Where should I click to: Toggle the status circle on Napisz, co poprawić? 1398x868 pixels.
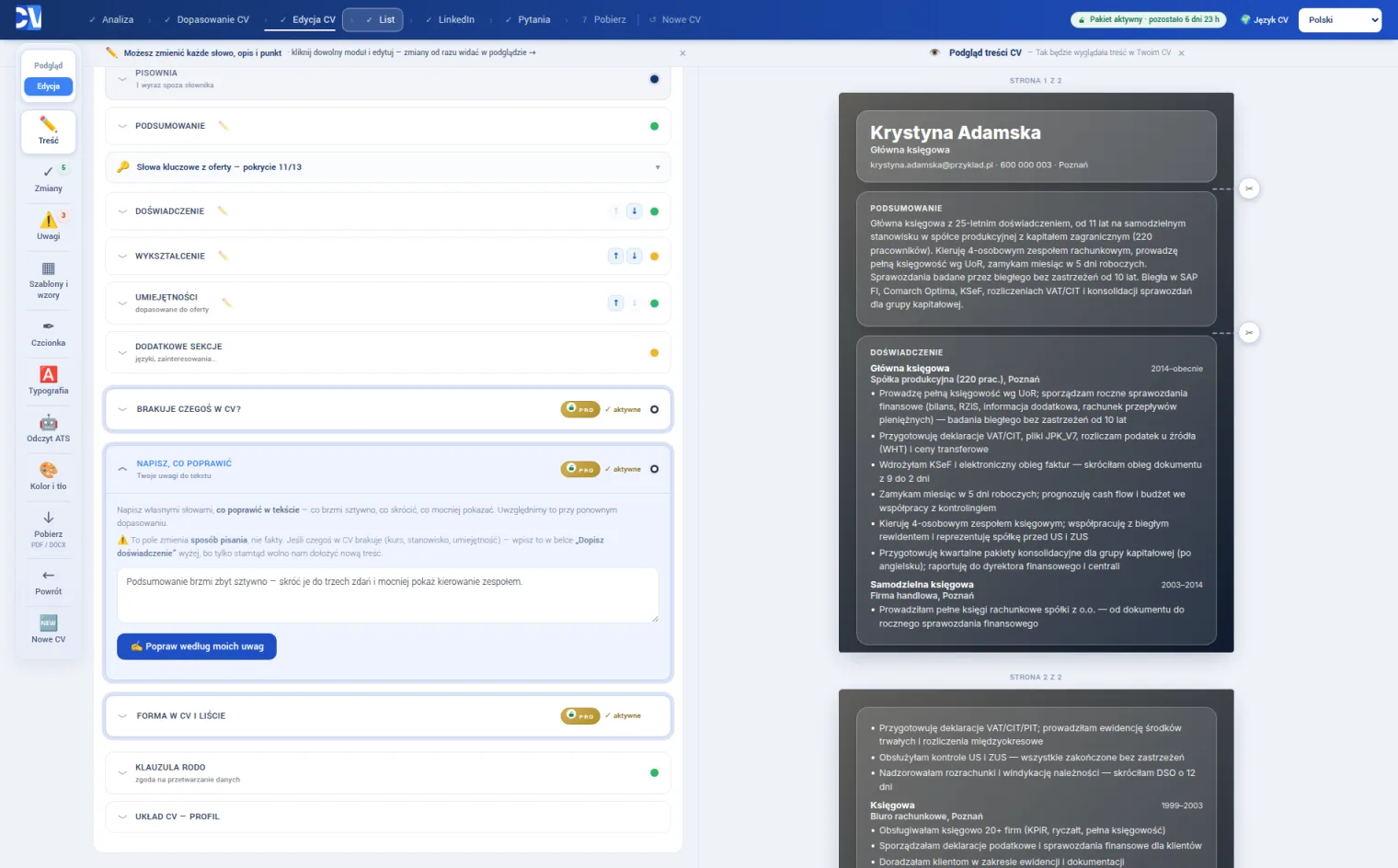[x=654, y=469]
